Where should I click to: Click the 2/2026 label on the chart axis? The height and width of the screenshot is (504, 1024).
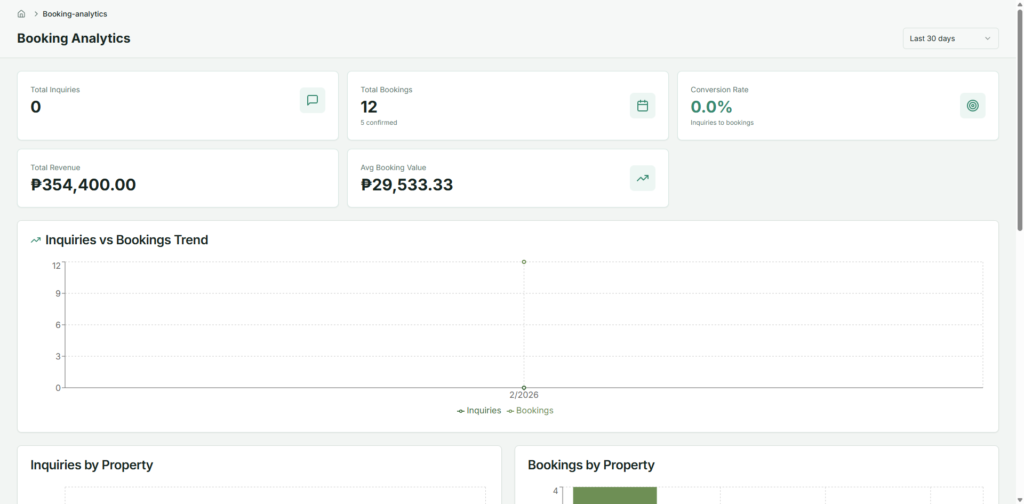point(524,396)
